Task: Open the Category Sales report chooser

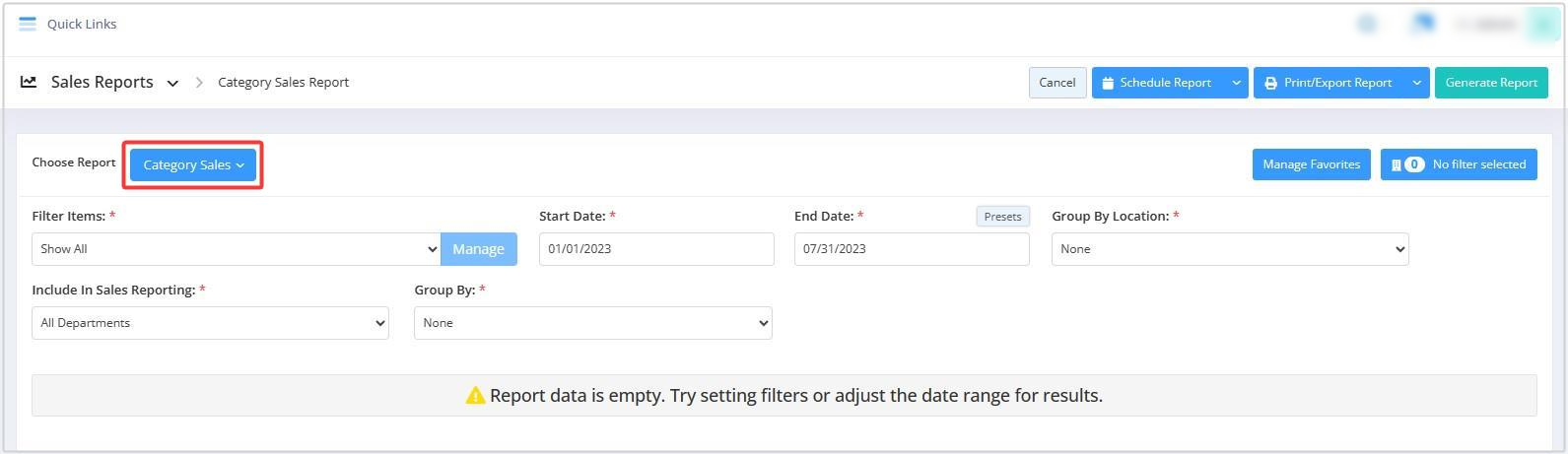Action: pos(193,164)
